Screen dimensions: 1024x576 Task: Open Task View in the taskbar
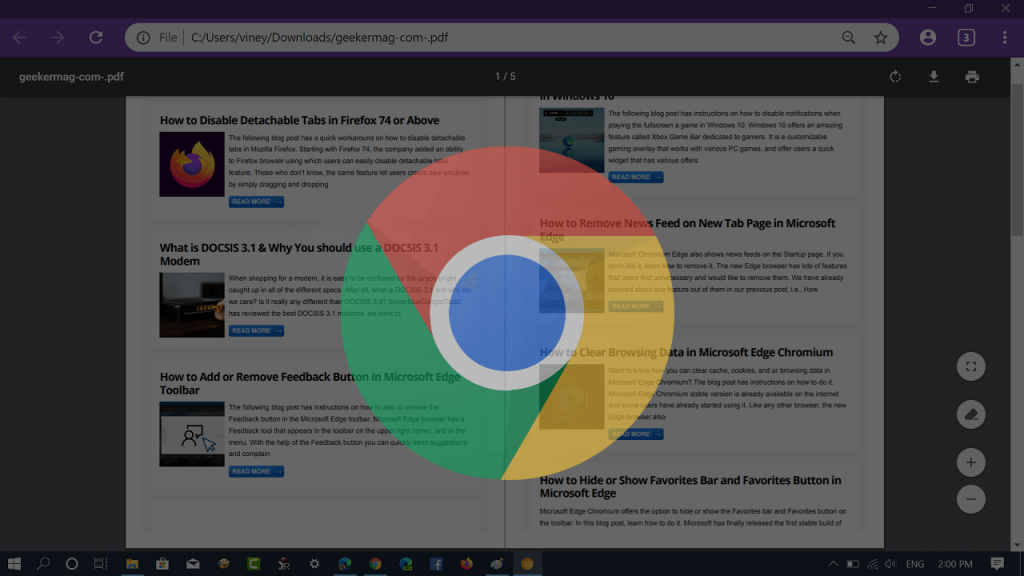tap(101, 564)
